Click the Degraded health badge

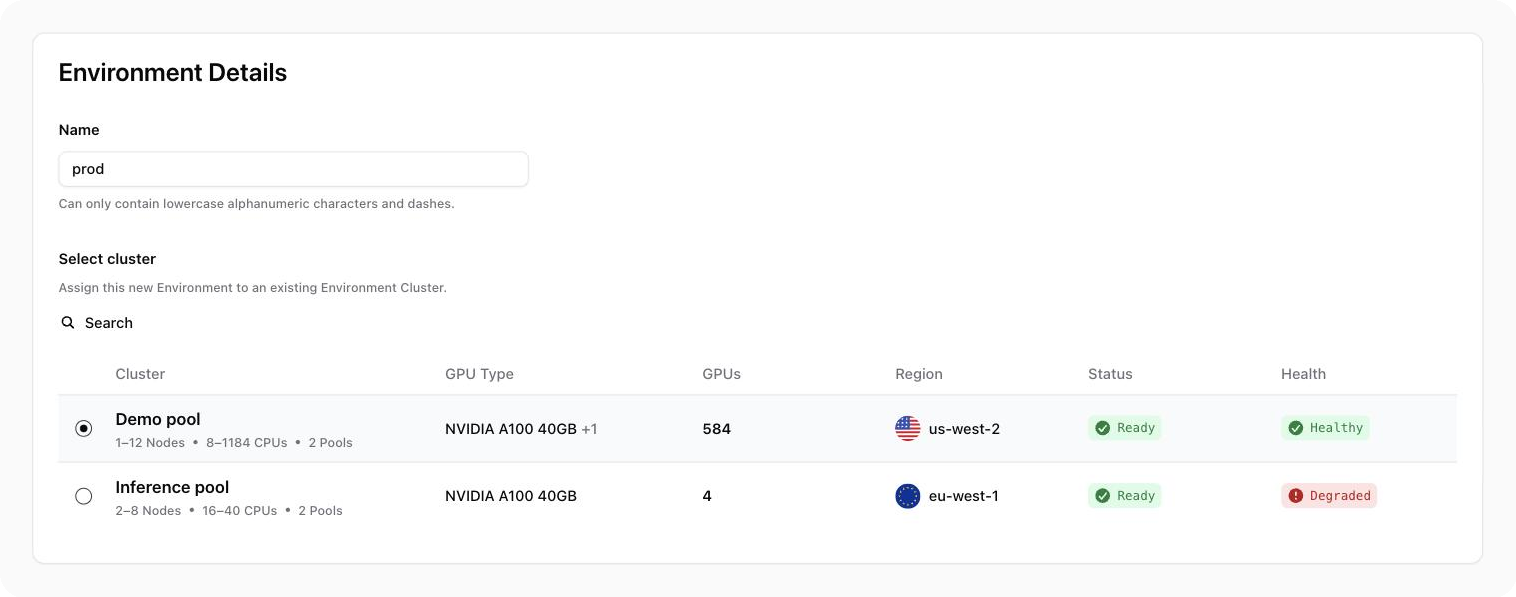pos(1329,496)
